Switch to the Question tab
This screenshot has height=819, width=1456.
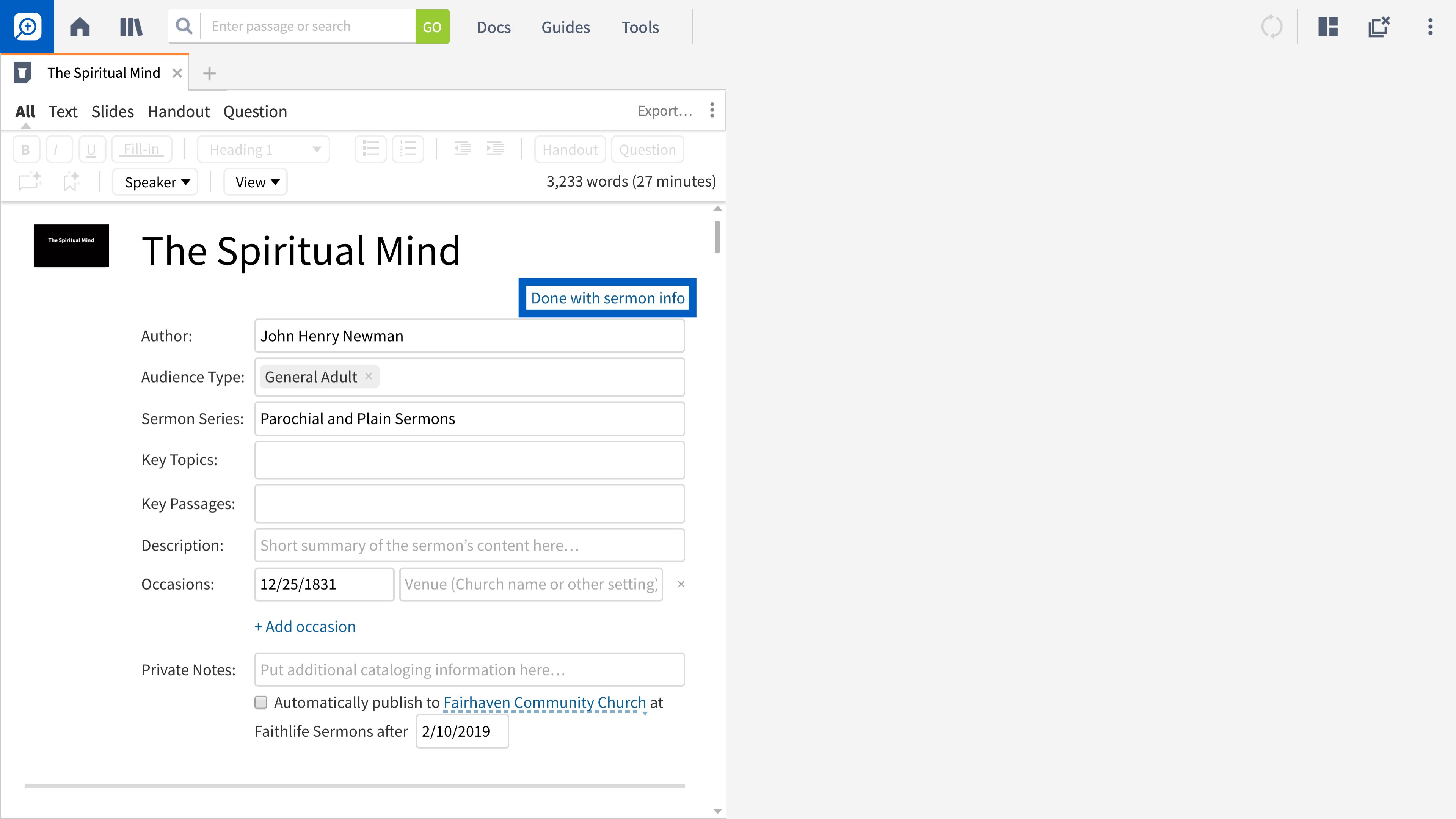coord(255,112)
